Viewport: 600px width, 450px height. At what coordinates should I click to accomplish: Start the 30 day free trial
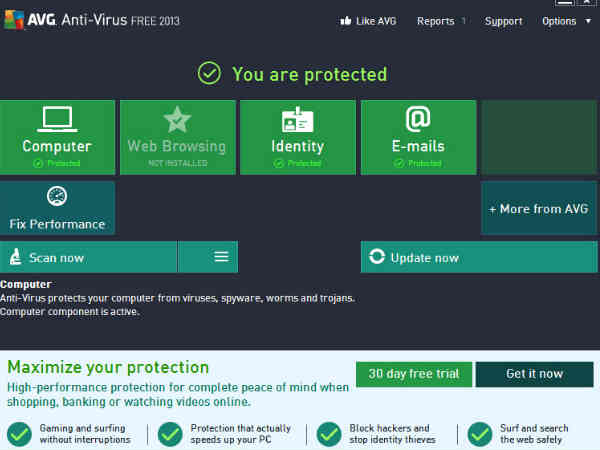tap(414, 374)
